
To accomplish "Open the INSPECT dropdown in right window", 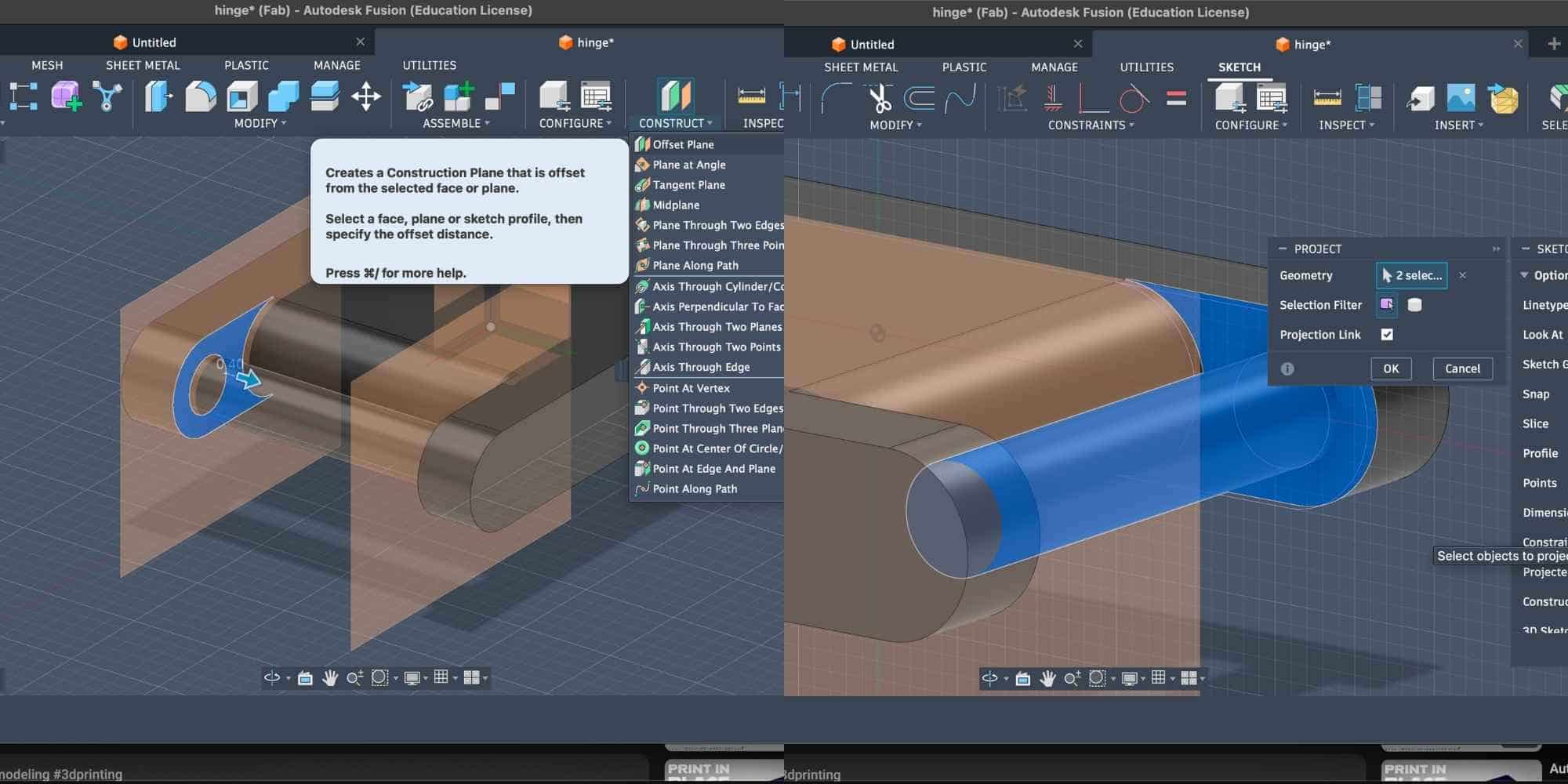I will (1347, 125).
